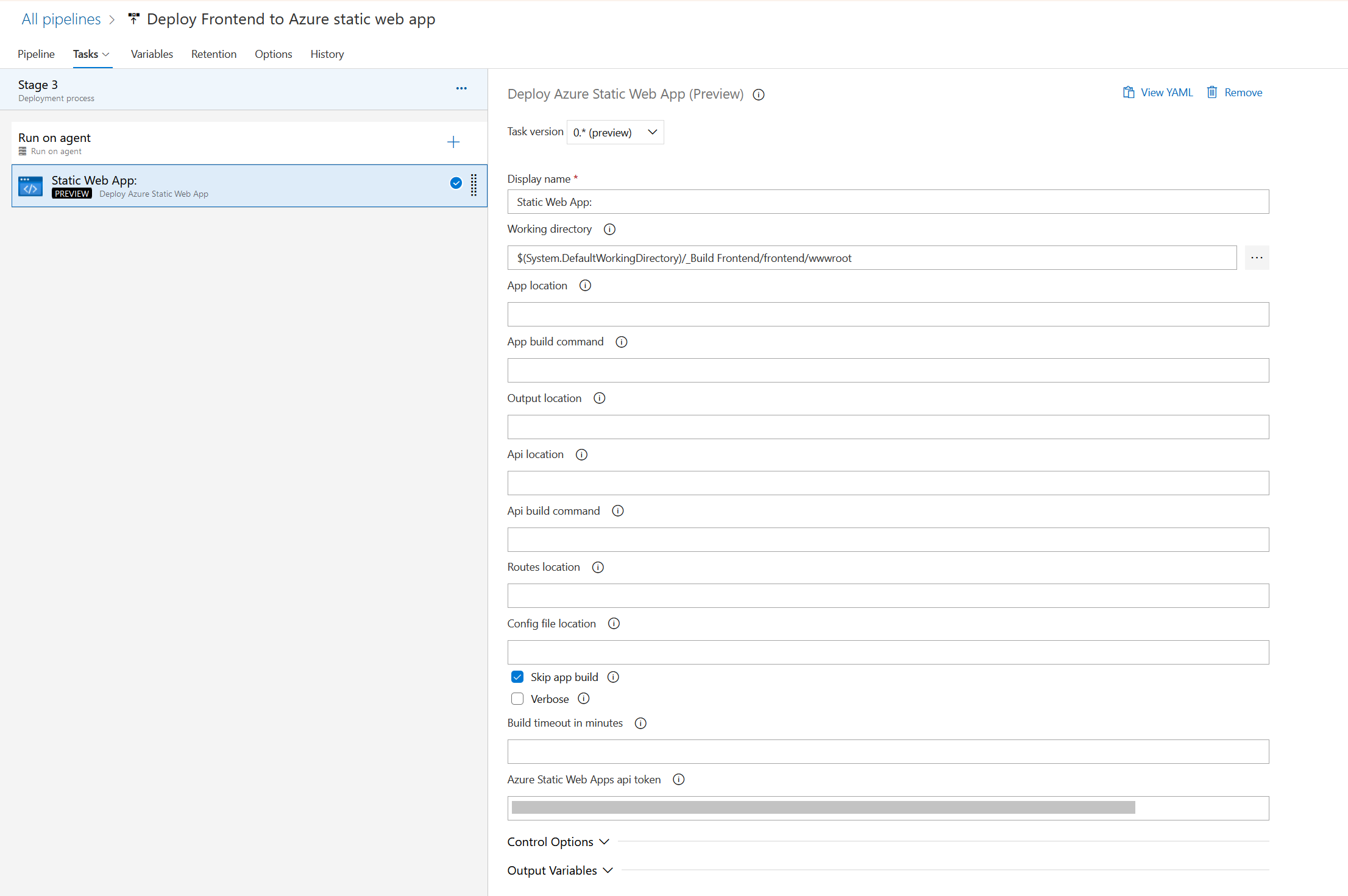Image resolution: width=1348 pixels, height=896 pixels.
Task: Click the browse button next to Working directory
Action: coord(1257,257)
